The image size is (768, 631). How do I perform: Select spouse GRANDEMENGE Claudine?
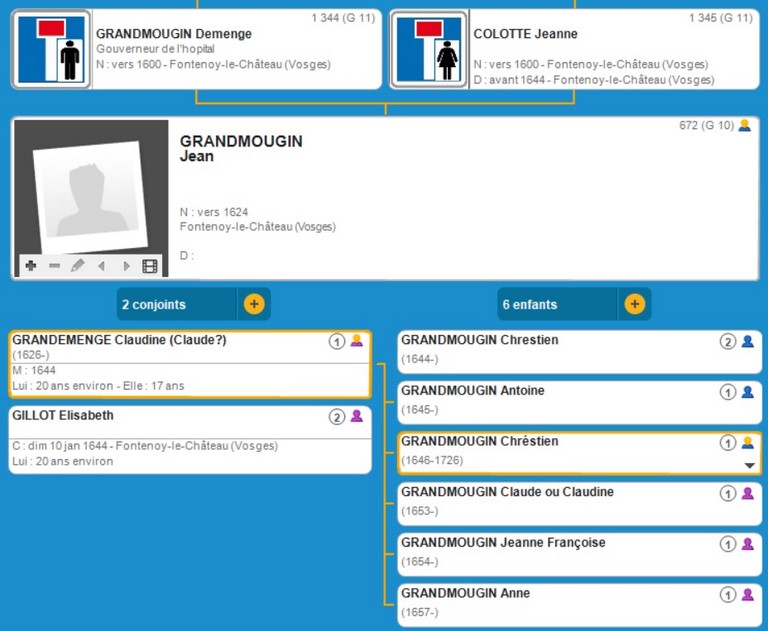(120, 341)
